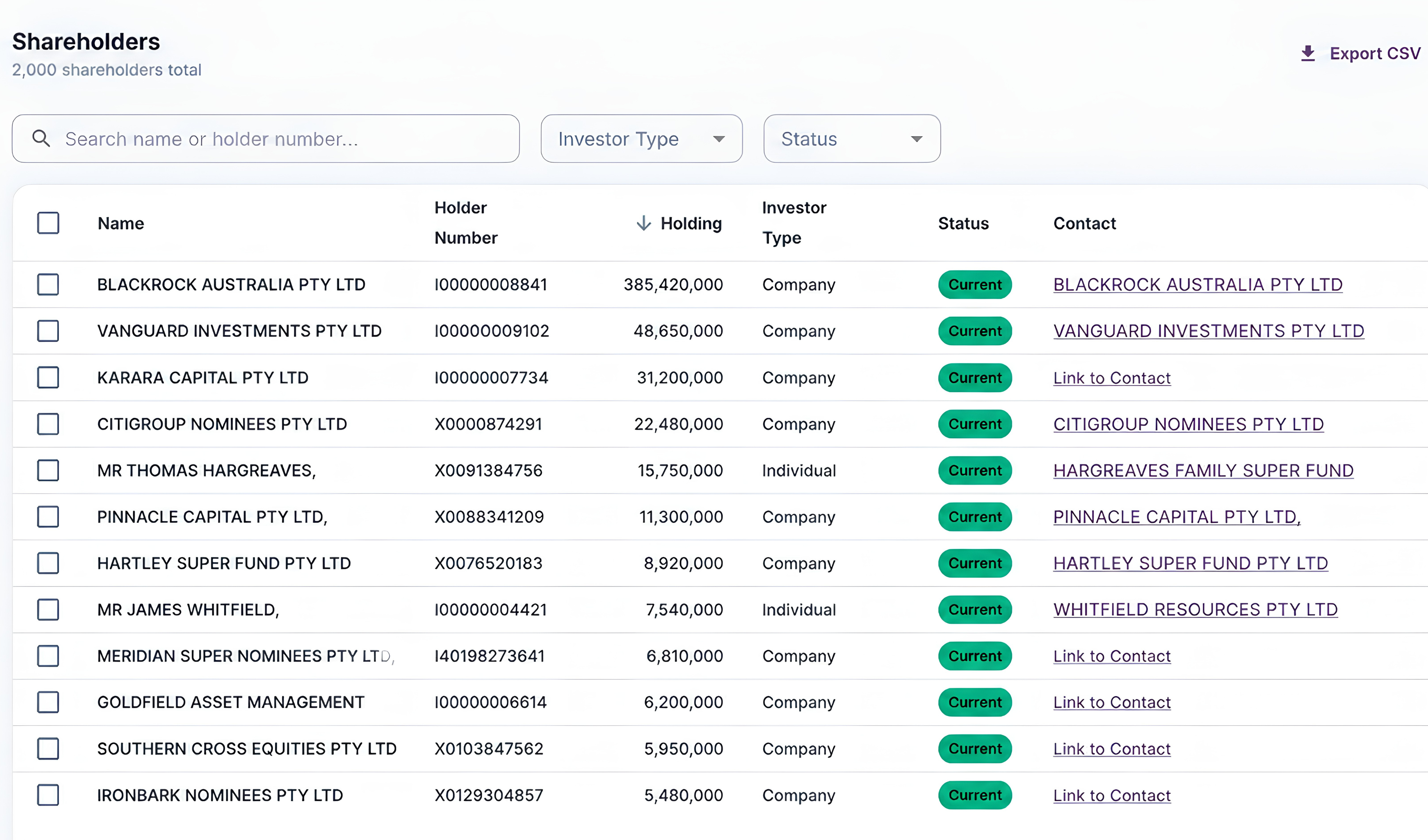Select the HARTLEY SUPER FUND row checkbox

[48, 563]
